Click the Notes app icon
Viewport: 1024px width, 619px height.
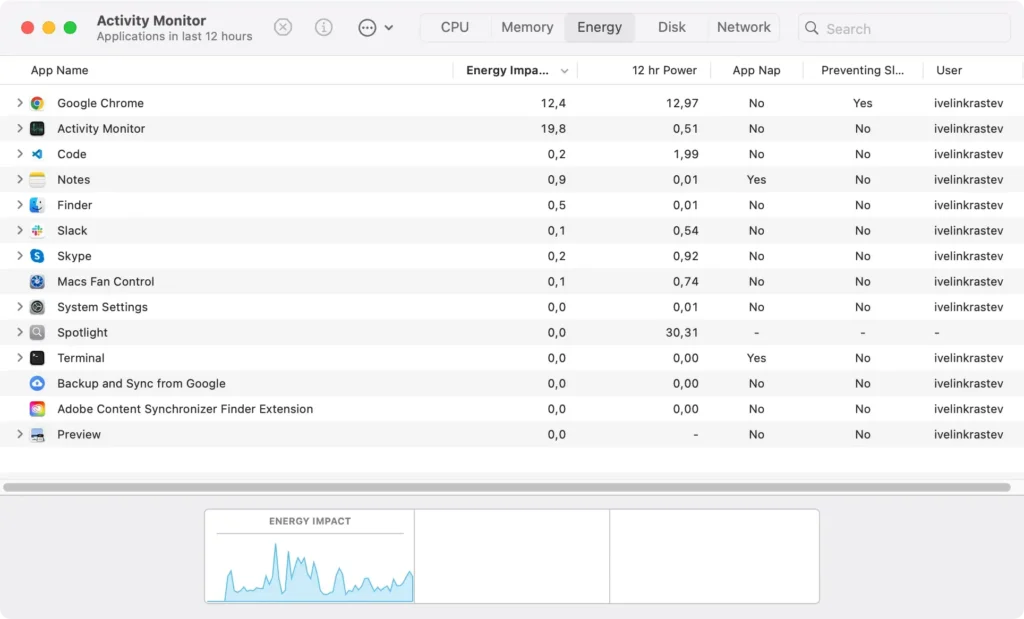point(37,180)
